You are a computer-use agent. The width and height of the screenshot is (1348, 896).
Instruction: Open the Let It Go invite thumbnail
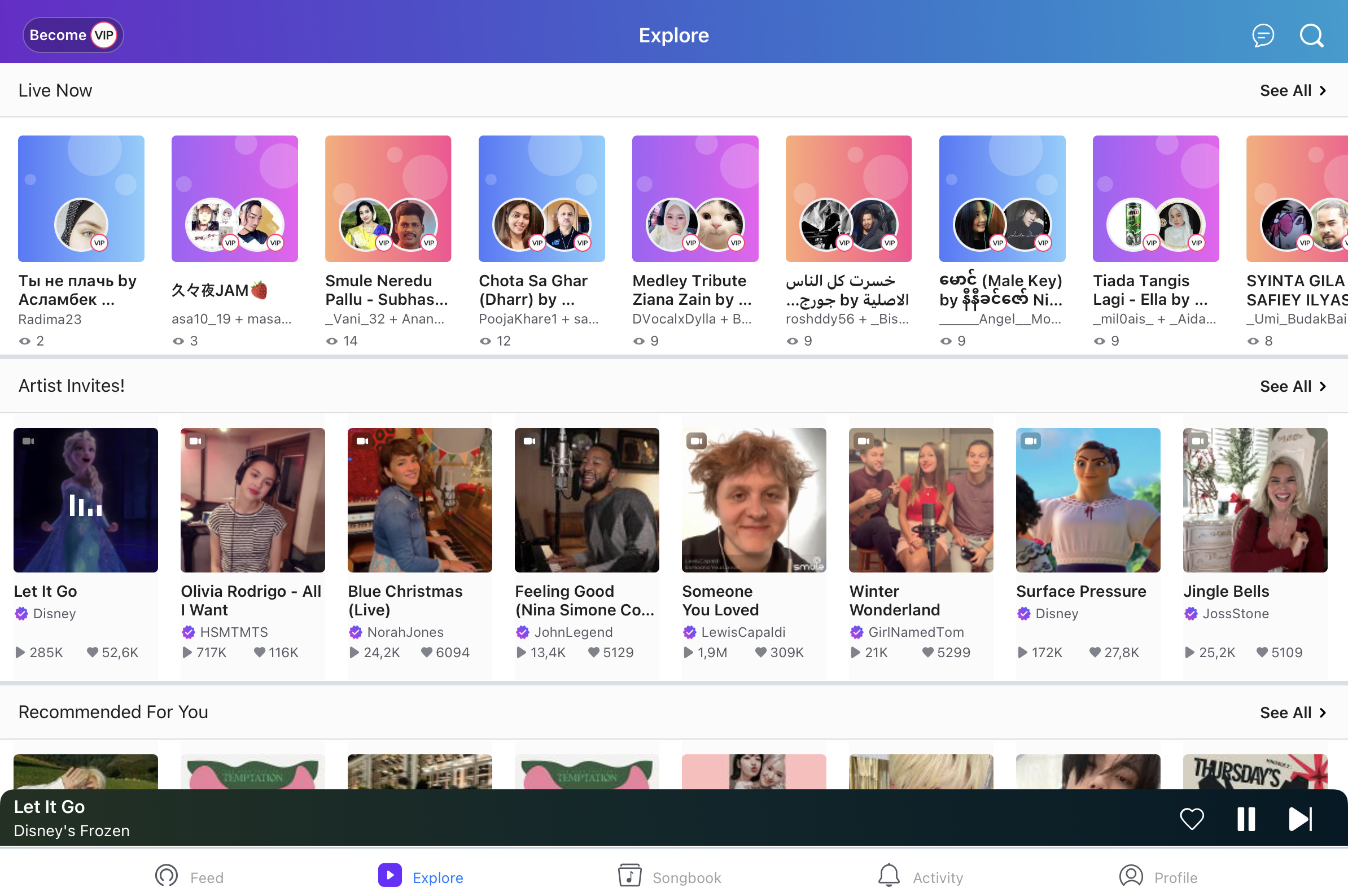tap(86, 500)
